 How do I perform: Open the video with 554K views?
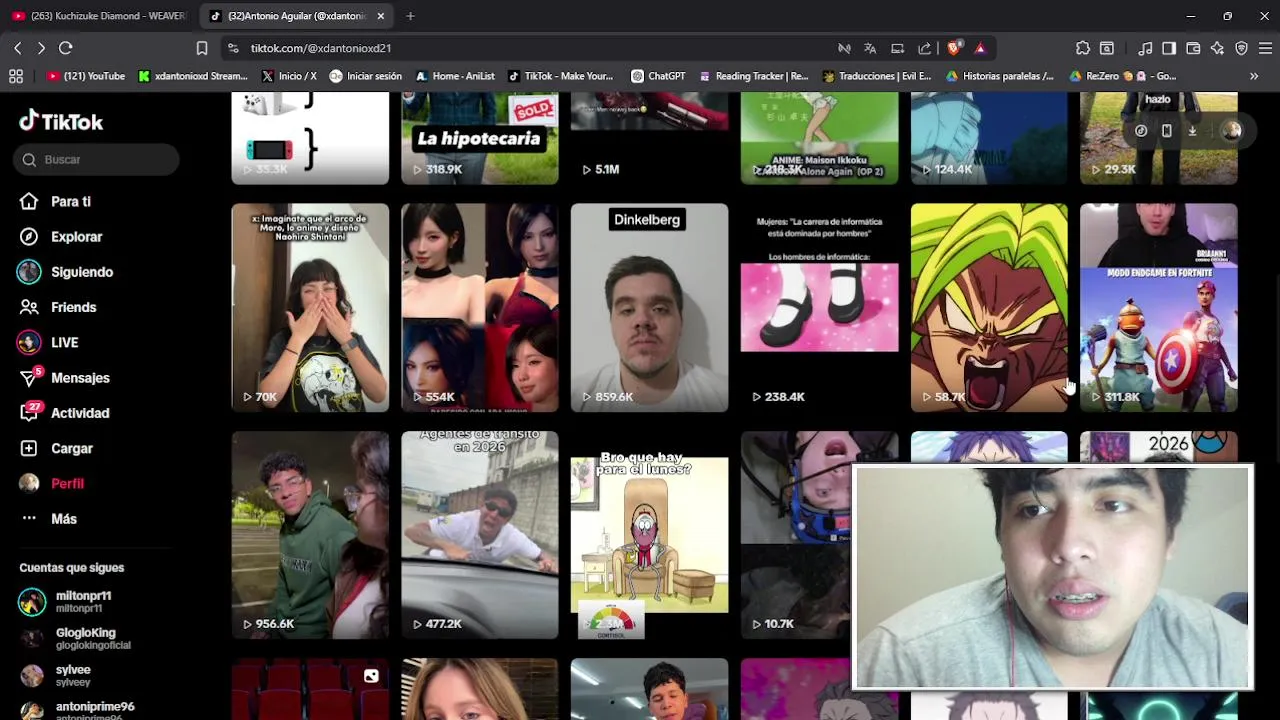point(480,308)
